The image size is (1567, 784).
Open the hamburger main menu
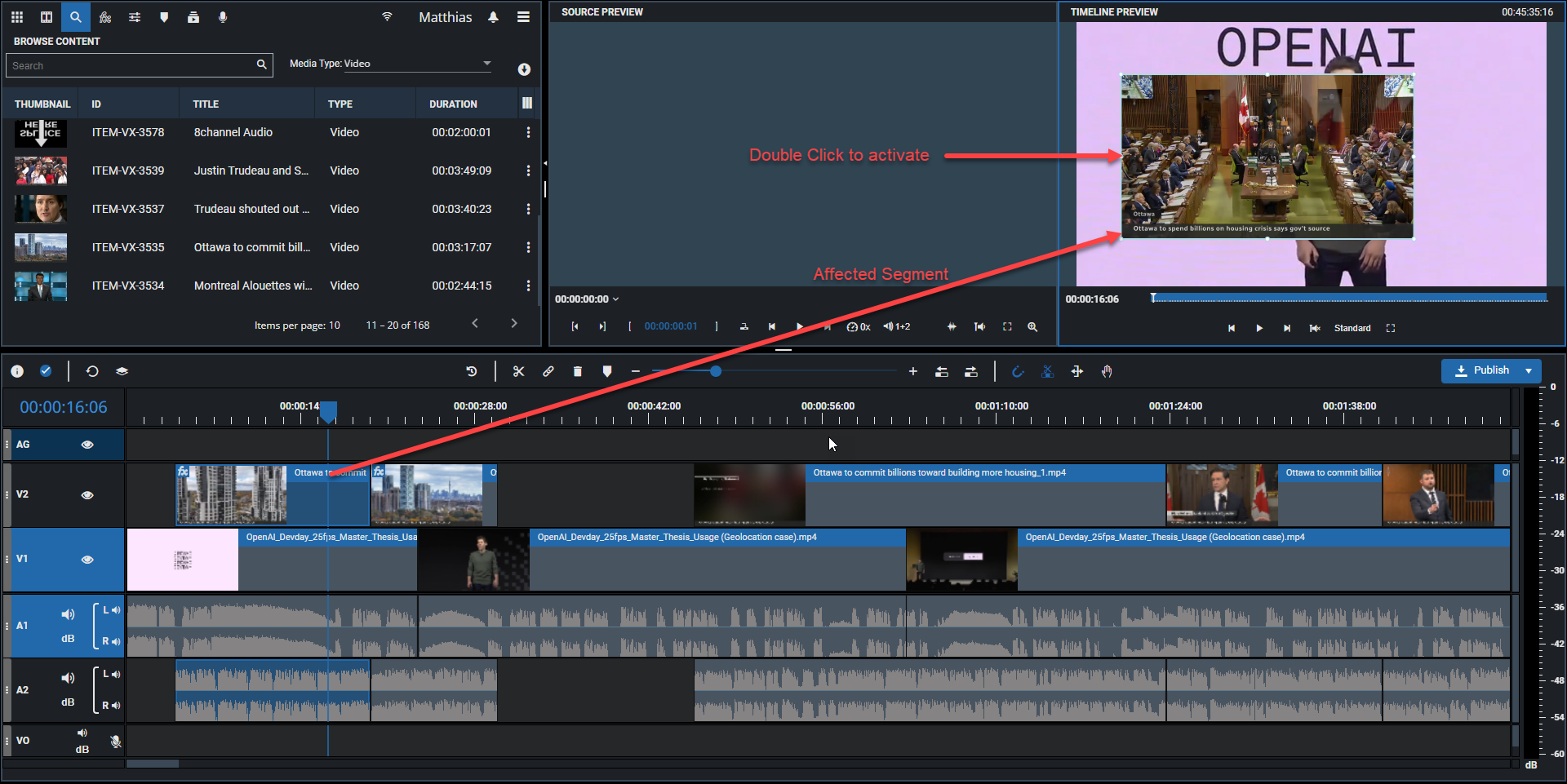pyautogui.click(x=523, y=17)
